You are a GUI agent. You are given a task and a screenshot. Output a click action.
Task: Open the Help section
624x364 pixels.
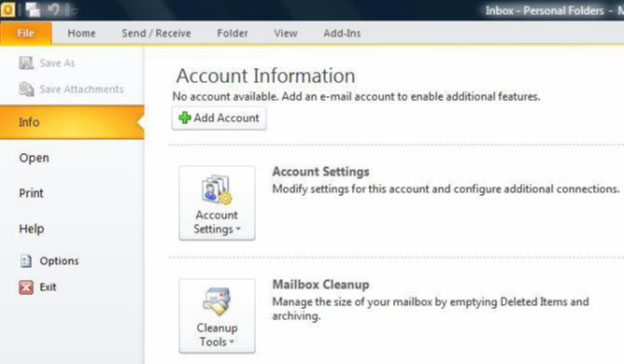tap(31, 229)
